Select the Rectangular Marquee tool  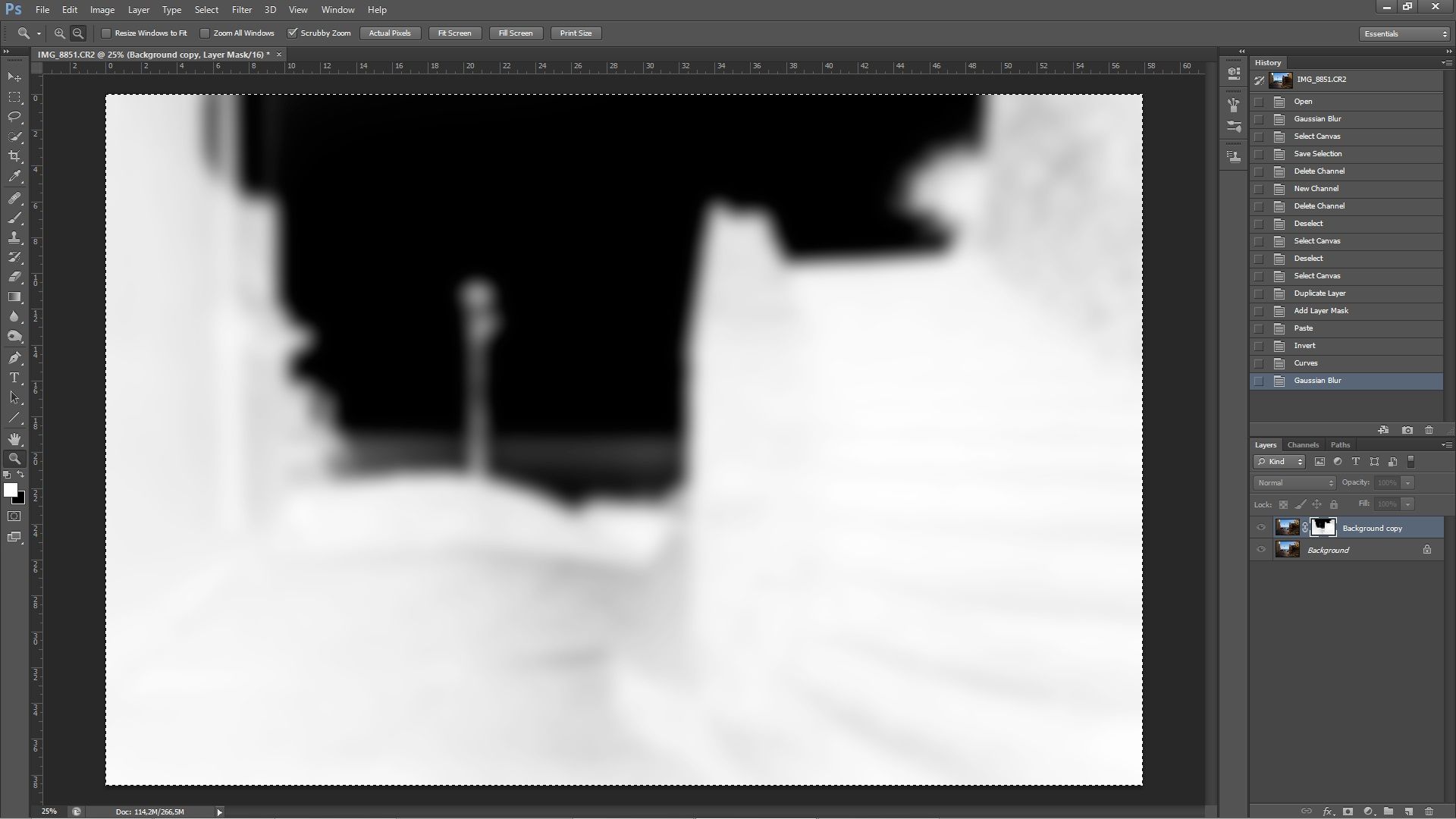[x=14, y=97]
